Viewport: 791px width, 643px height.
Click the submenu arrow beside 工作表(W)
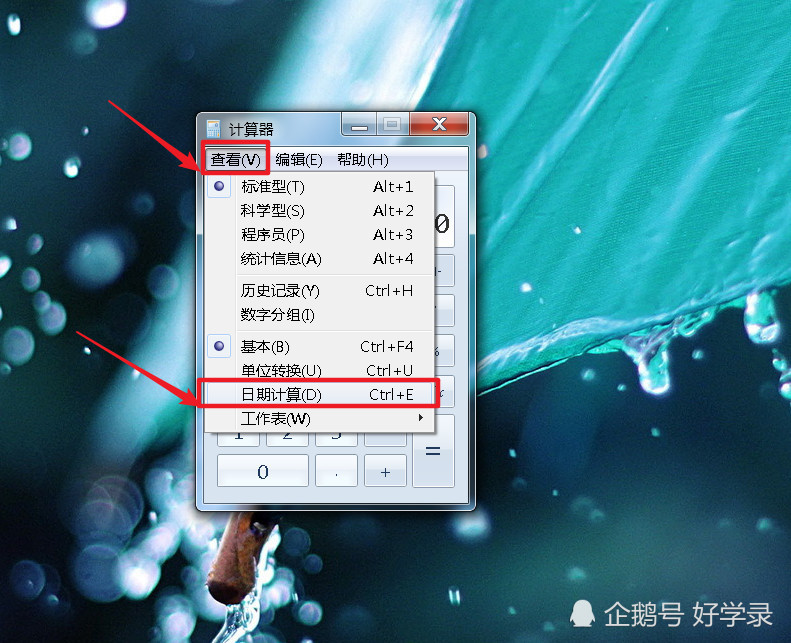pyautogui.click(x=421, y=418)
